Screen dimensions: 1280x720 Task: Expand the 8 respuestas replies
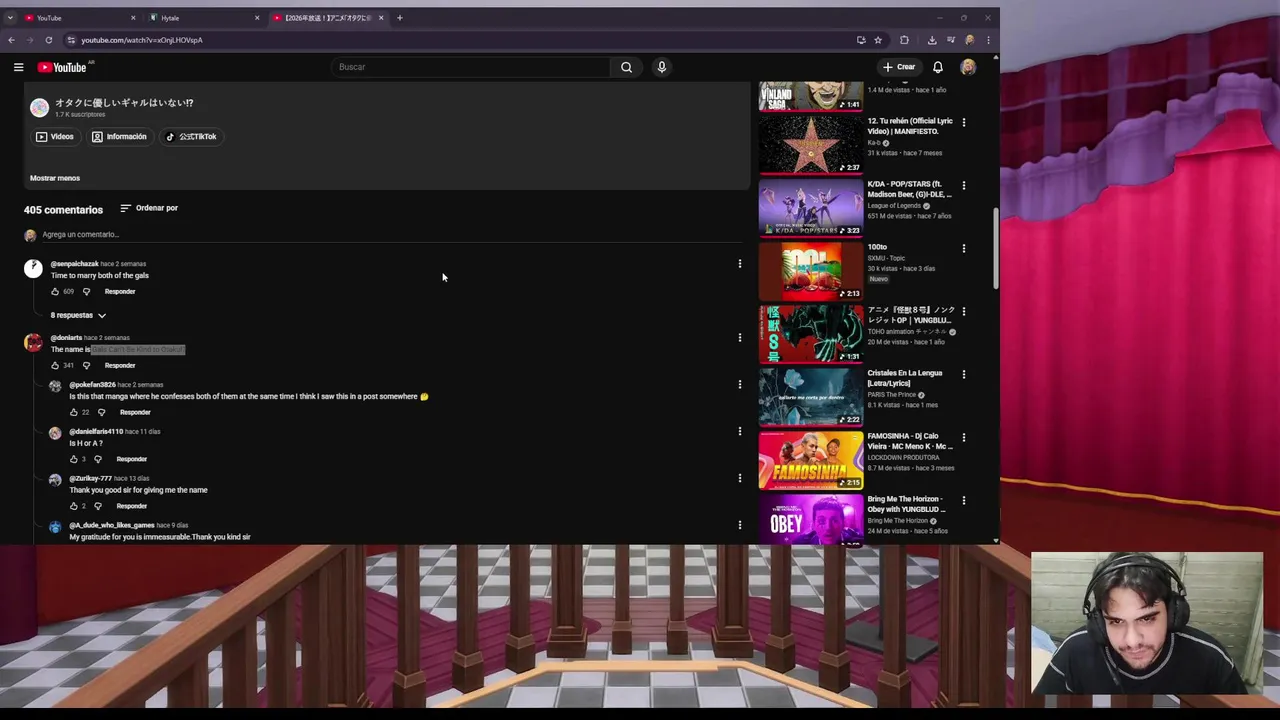click(x=78, y=315)
